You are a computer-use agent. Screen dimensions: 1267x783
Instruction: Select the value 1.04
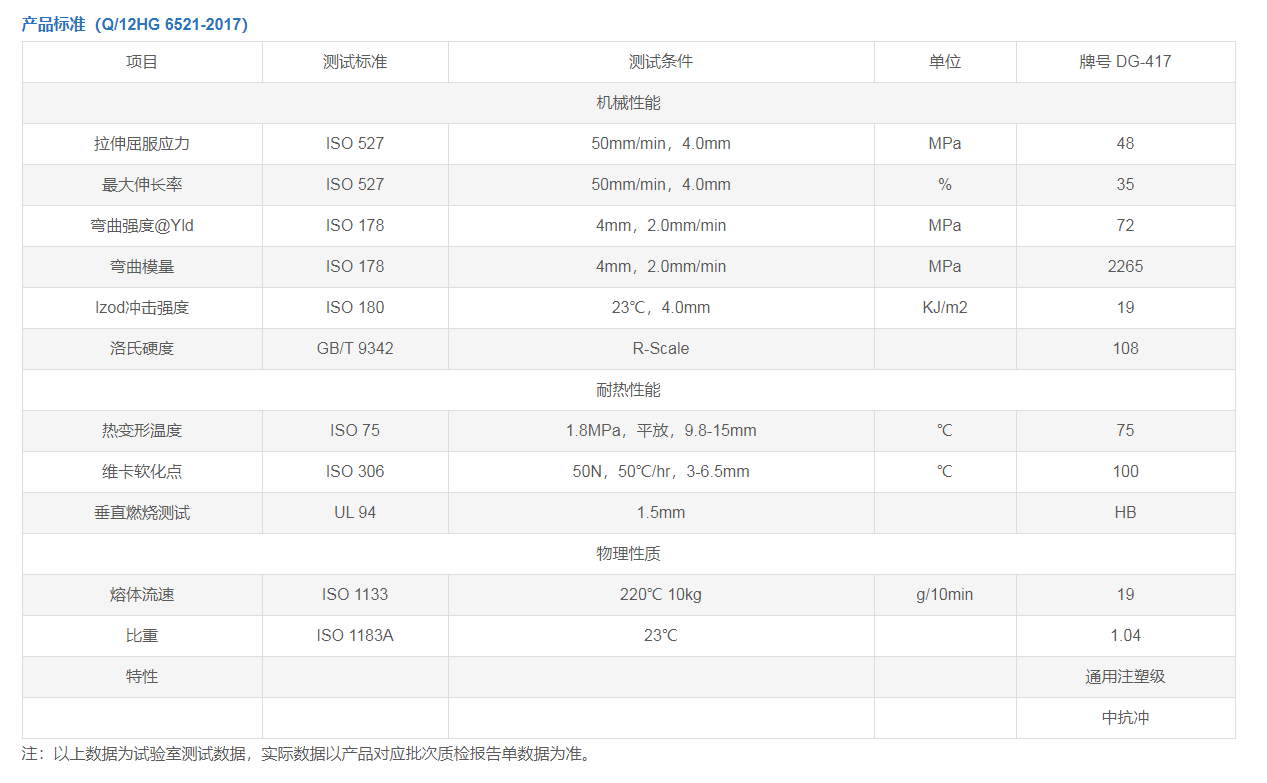(1126, 636)
